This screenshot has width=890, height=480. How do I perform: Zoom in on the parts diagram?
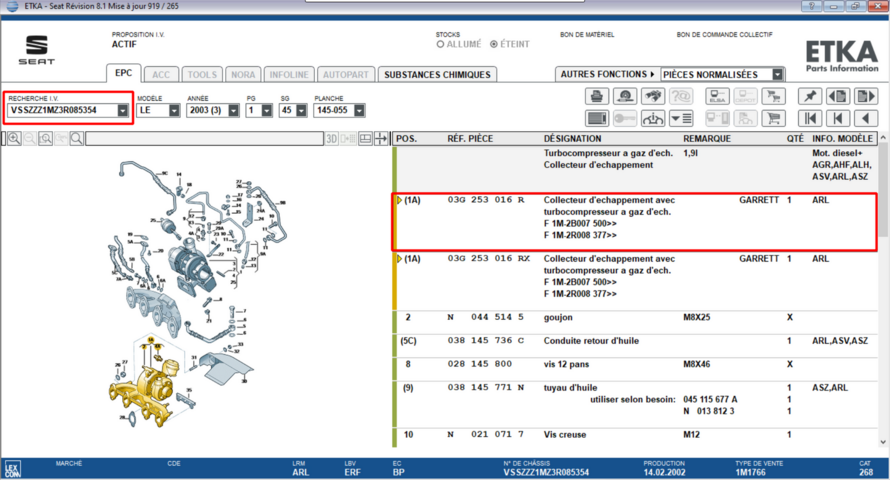(x=14, y=138)
